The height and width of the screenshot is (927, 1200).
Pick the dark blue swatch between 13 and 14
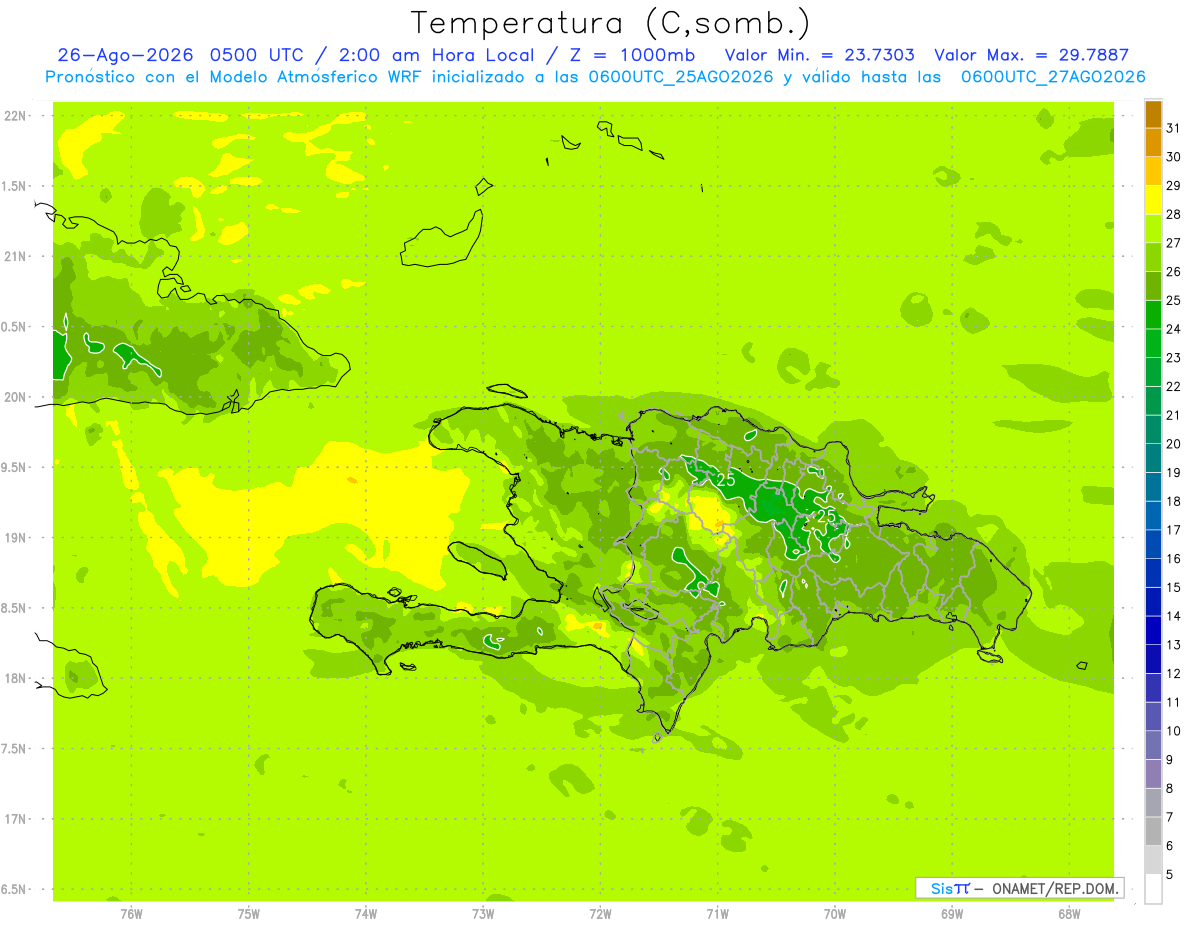click(x=1153, y=630)
